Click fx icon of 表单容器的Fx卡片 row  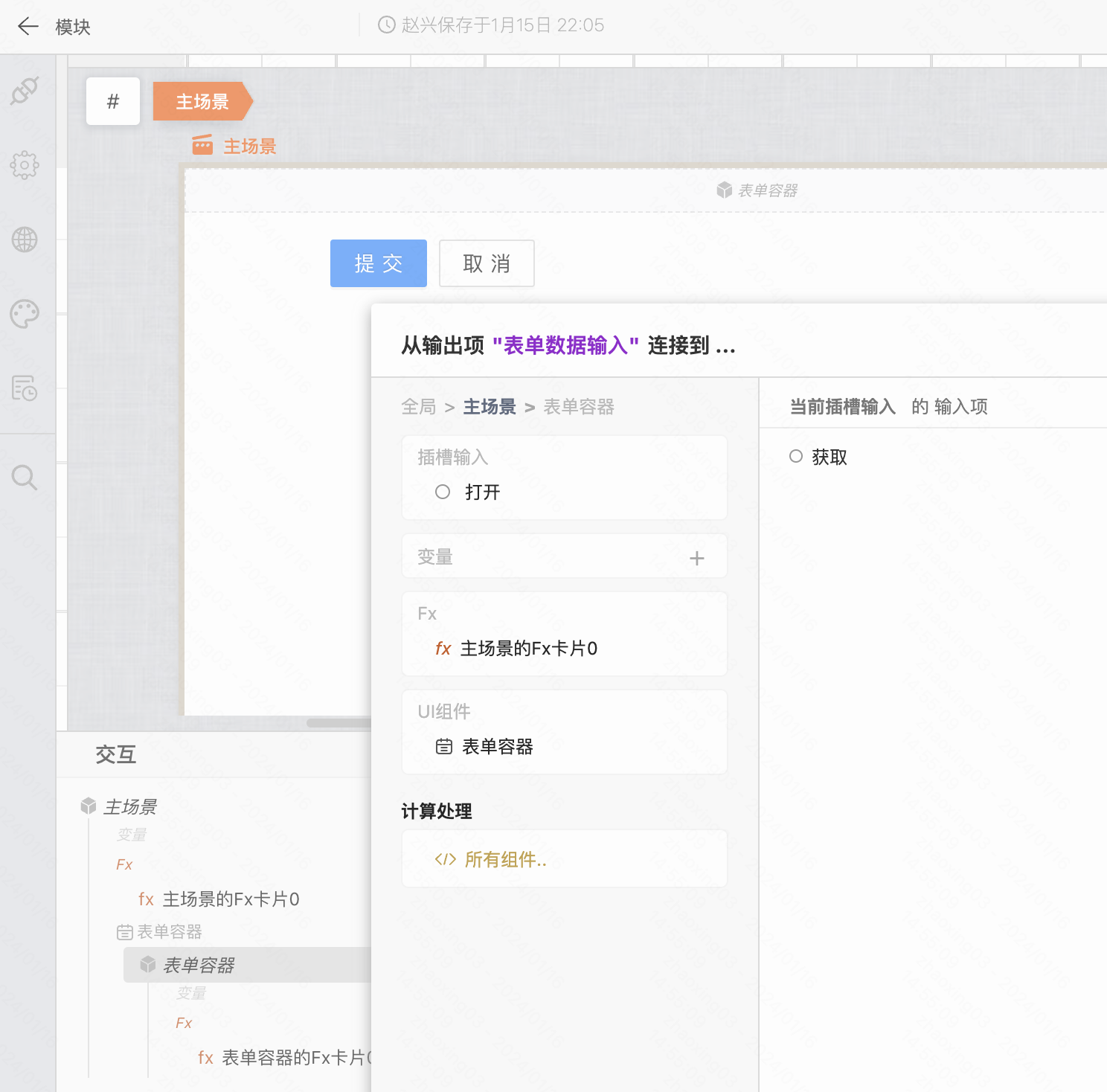(x=205, y=1058)
